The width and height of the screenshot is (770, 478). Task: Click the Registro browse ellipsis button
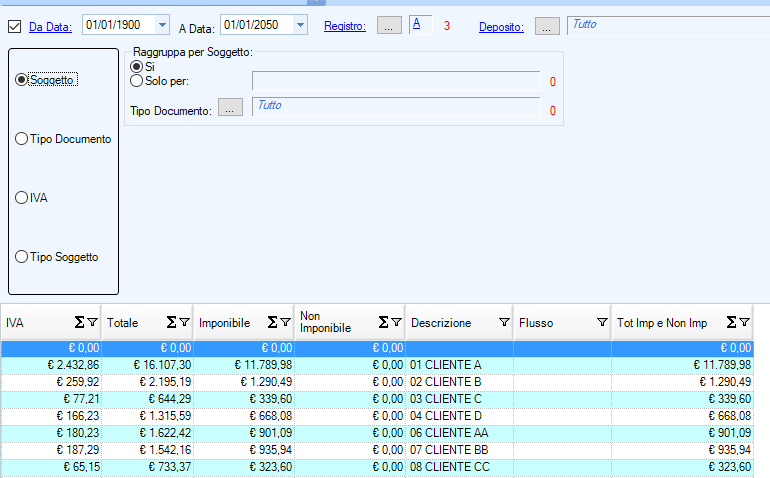pos(389,27)
